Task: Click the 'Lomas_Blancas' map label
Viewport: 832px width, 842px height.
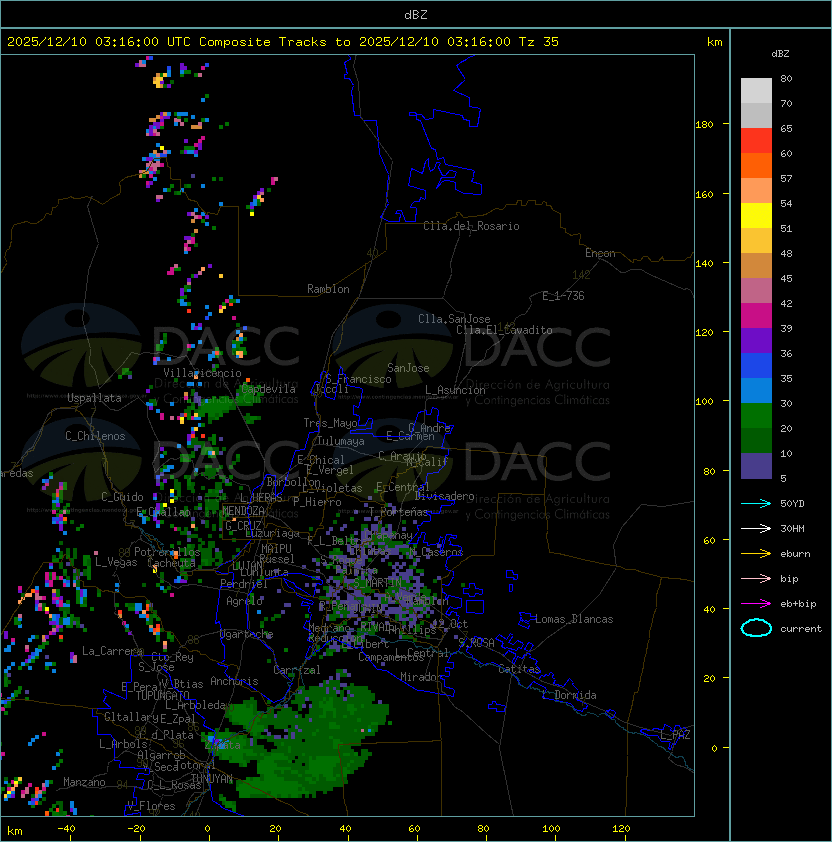Action: 574,619
